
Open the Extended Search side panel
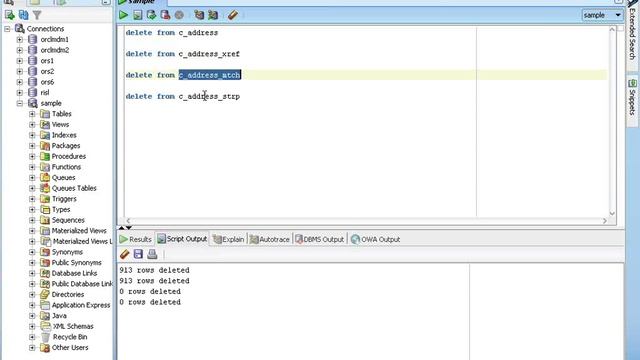(632, 33)
